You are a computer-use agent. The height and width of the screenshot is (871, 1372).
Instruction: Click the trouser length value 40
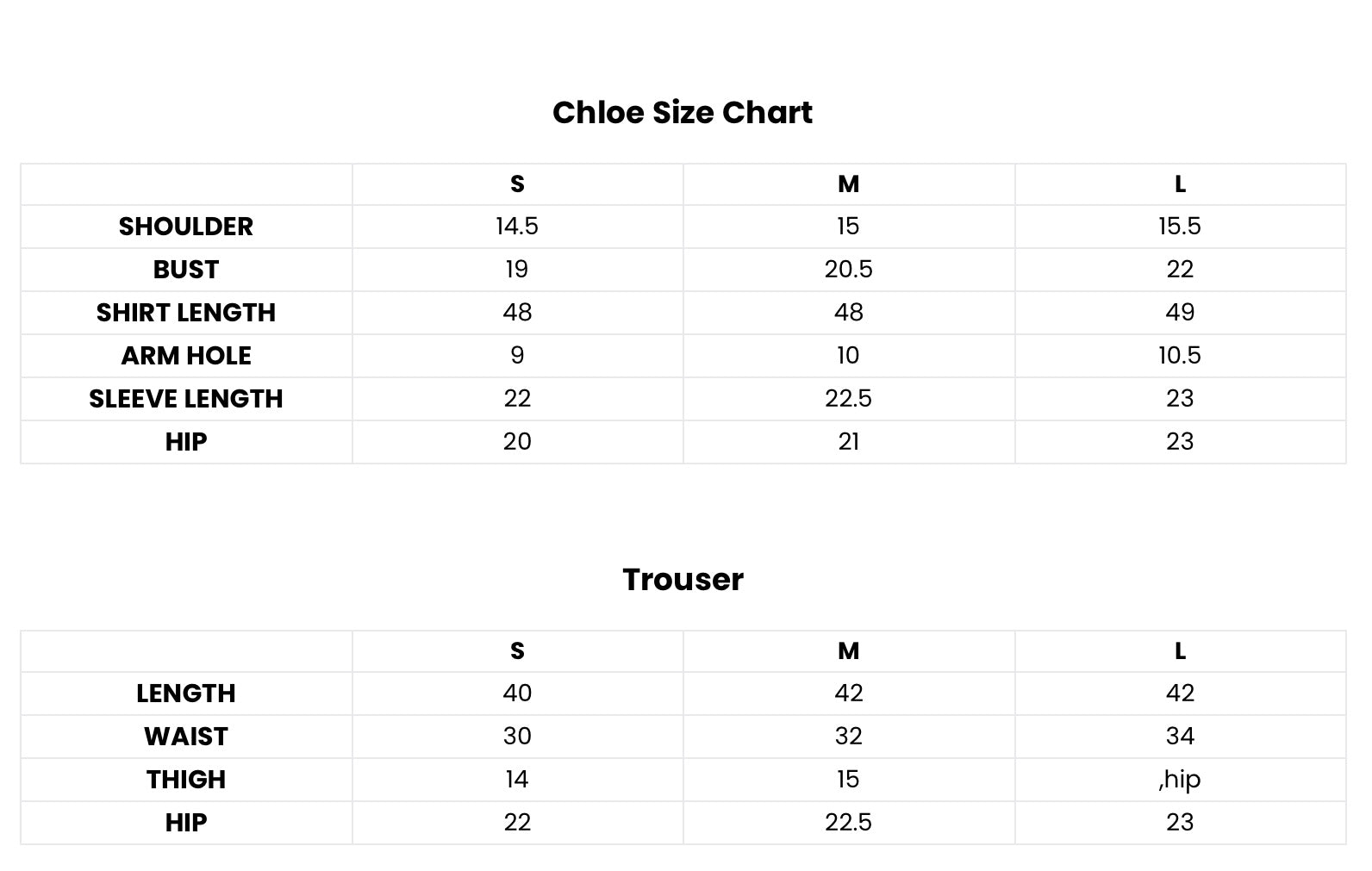coord(517,694)
